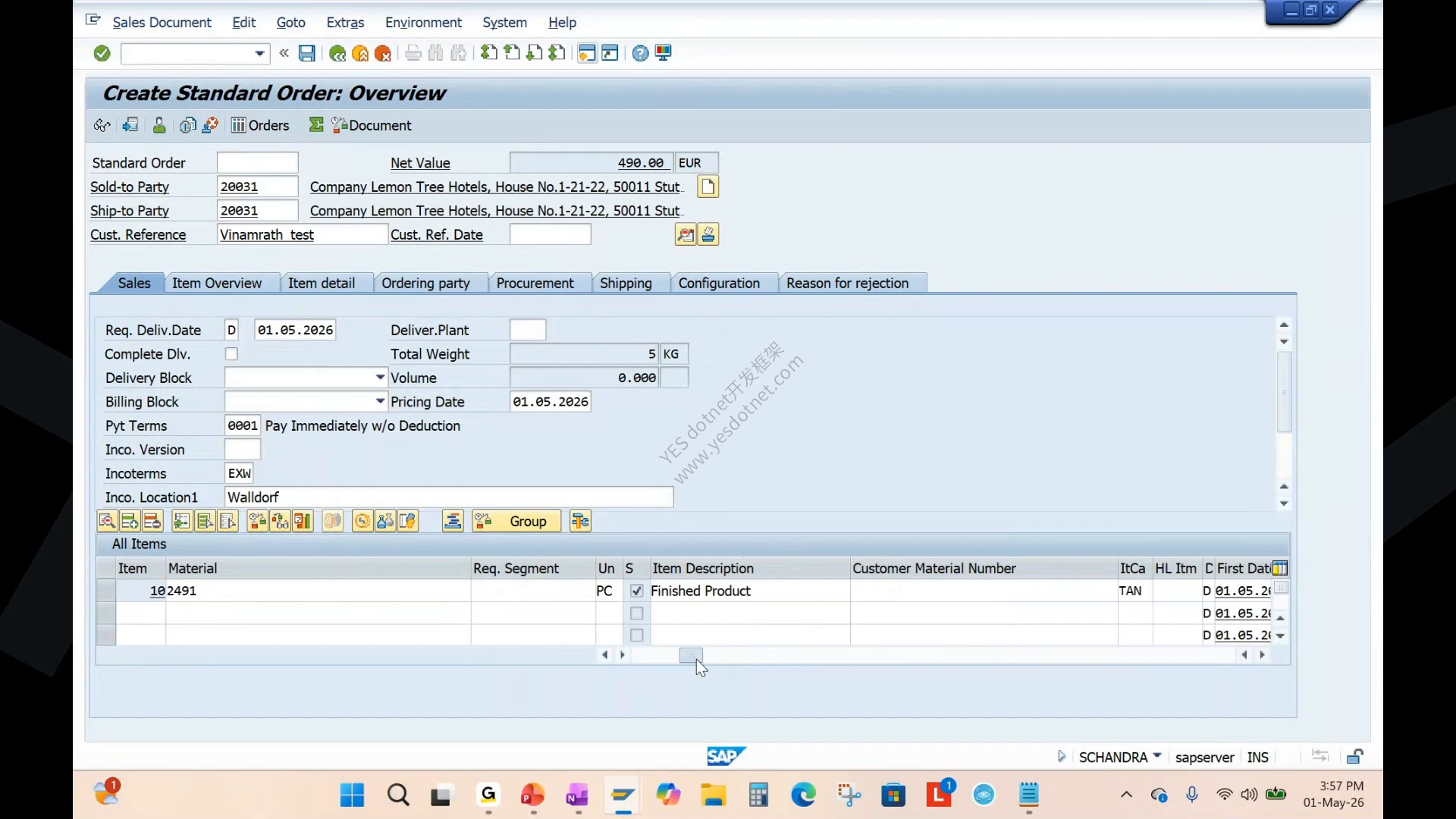The image size is (1456, 819).
Task: Click the table column settings icon
Action: click(1280, 568)
